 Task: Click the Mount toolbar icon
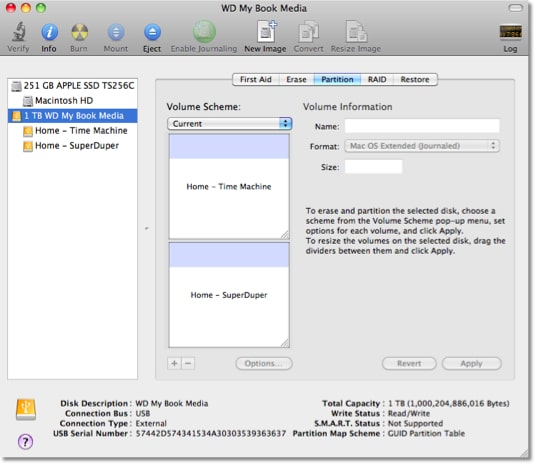[116, 32]
